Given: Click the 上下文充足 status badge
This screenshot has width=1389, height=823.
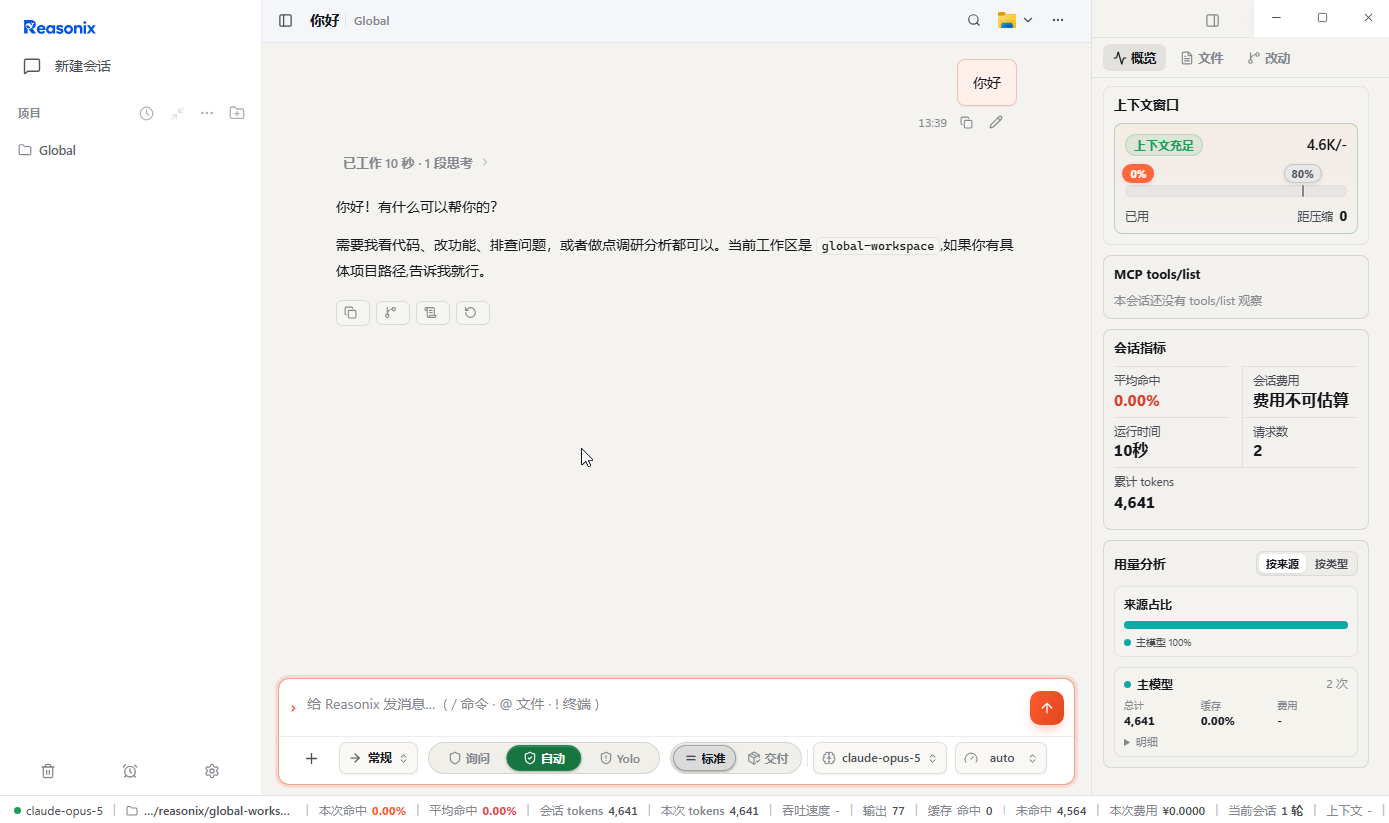Looking at the screenshot, I should coord(1164,145).
